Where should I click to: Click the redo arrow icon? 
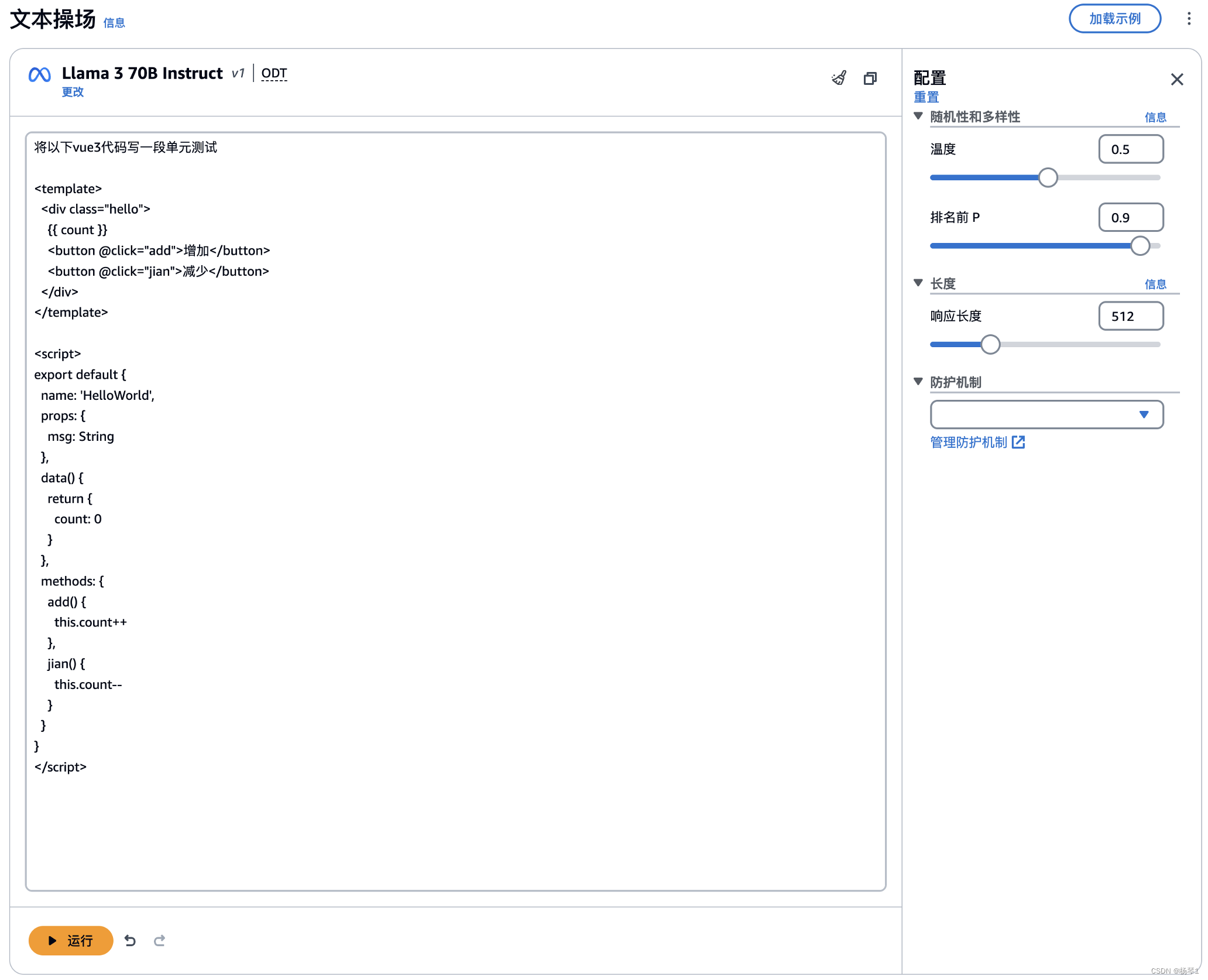[x=159, y=941]
